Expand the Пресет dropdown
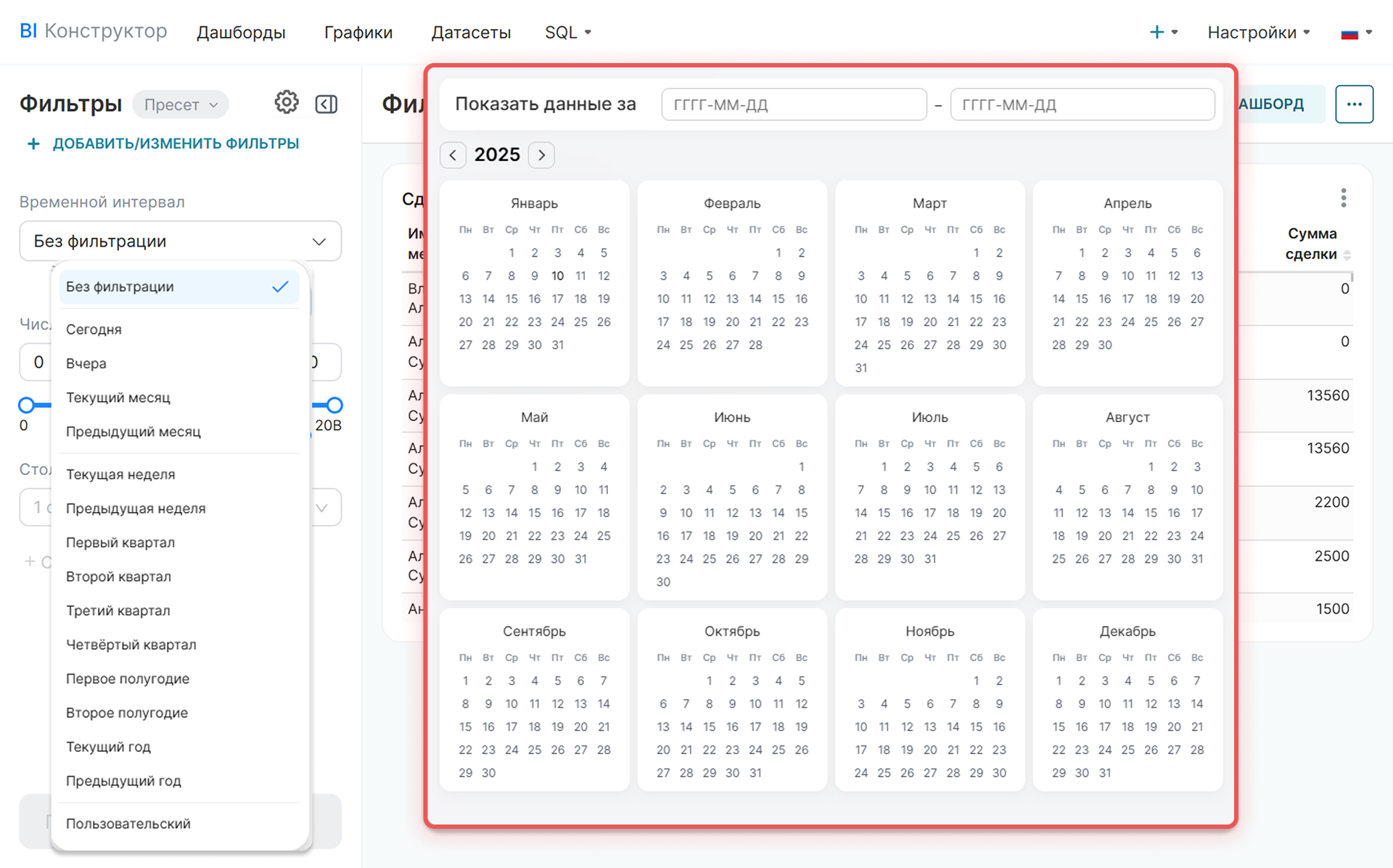1393x868 pixels. tap(181, 104)
